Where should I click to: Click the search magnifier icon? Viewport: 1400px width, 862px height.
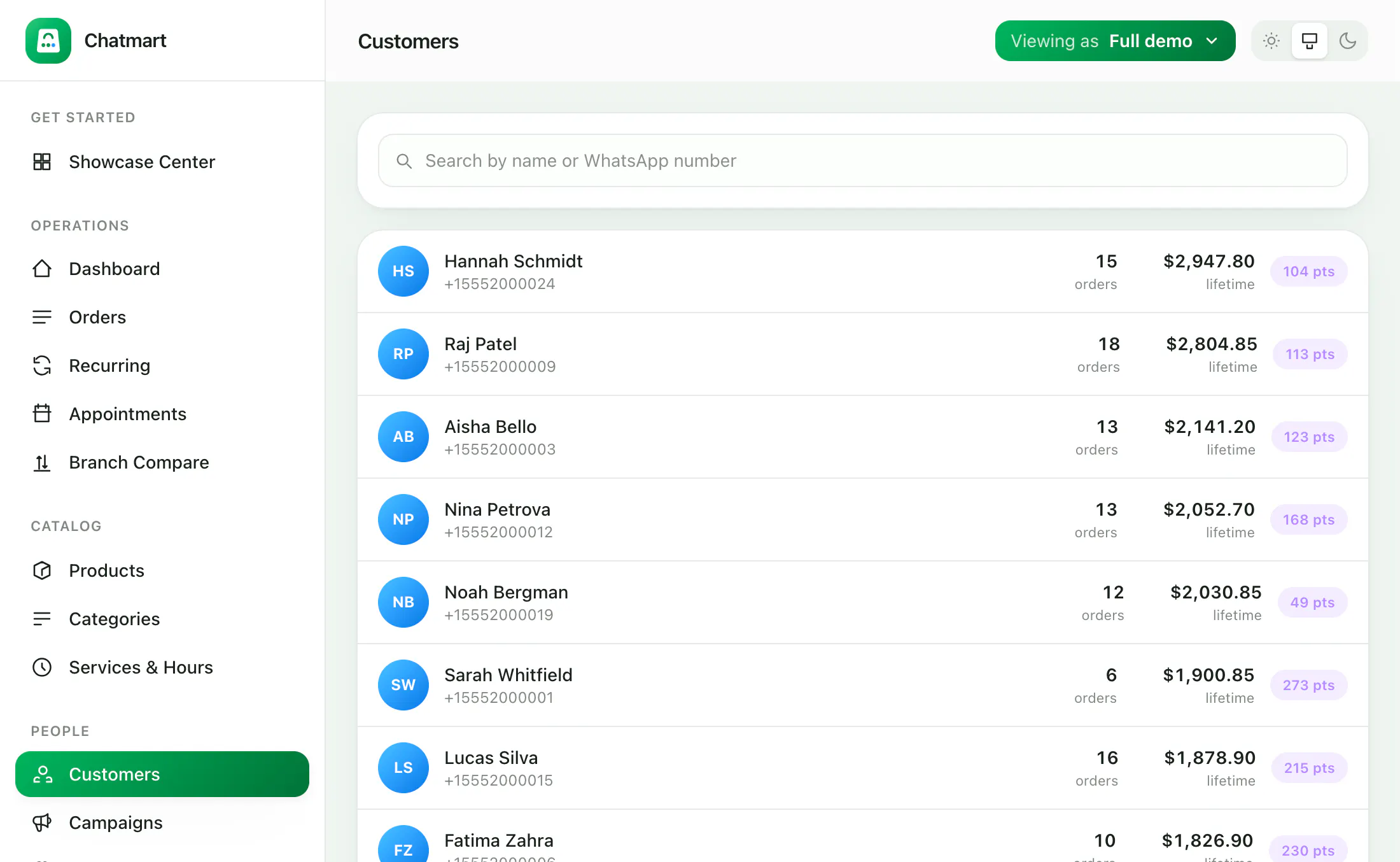coord(404,161)
